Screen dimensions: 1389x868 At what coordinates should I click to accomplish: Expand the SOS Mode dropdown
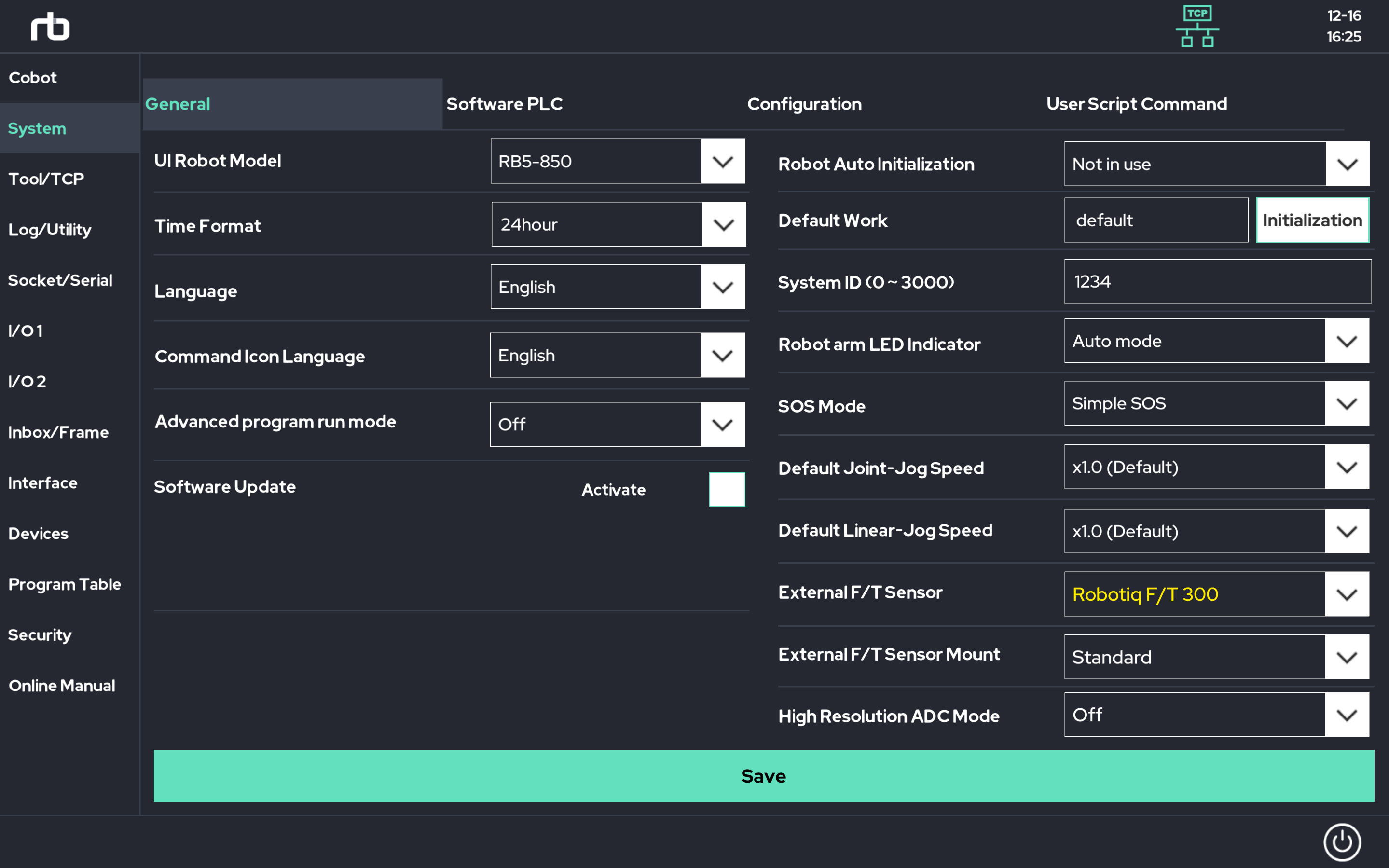pyautogui.click(x=1347, y=403)
